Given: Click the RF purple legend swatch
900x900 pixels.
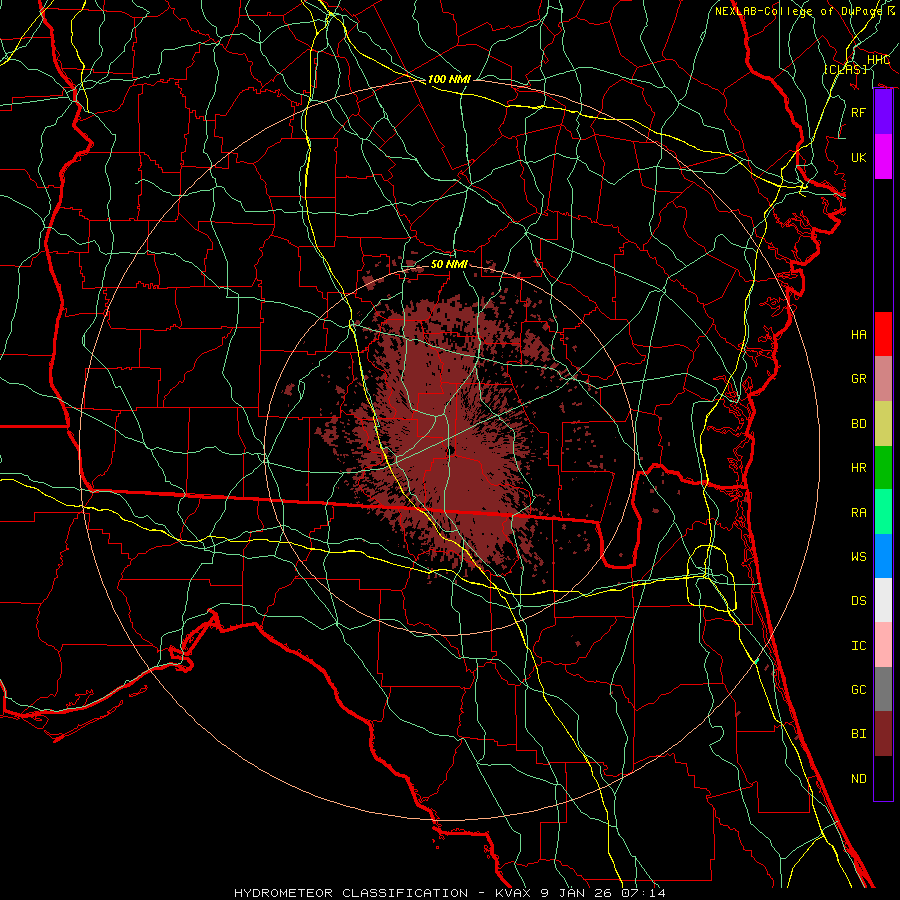Looking at the screenshot, I should 883,112.
